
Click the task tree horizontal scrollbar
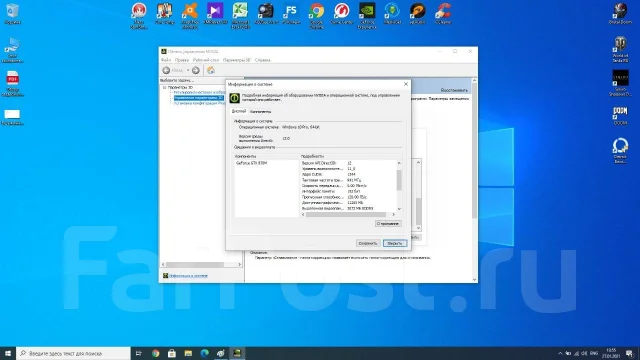[194, 264]
